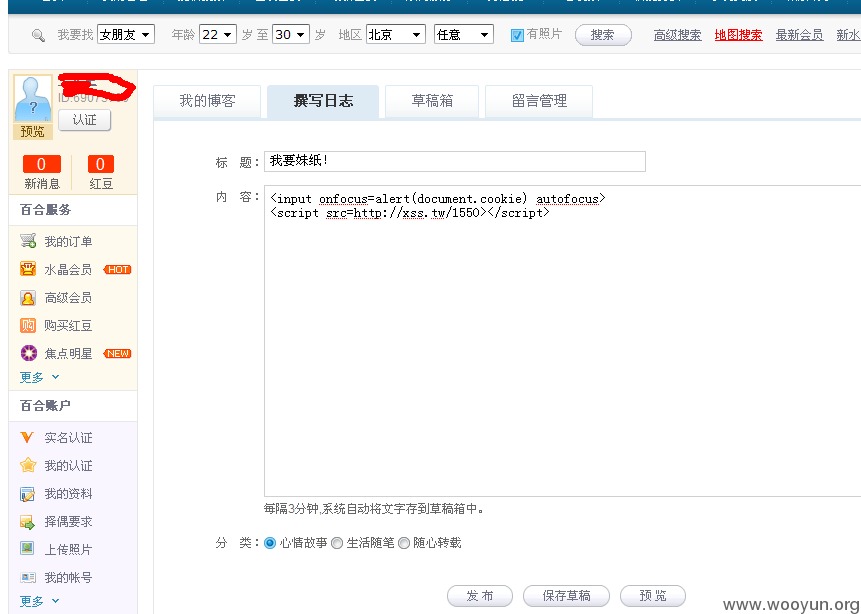The height and width of the screenshot is (614, 861).
Task: Click the 择偶要求 arrow icon
Action: (27, 522)
